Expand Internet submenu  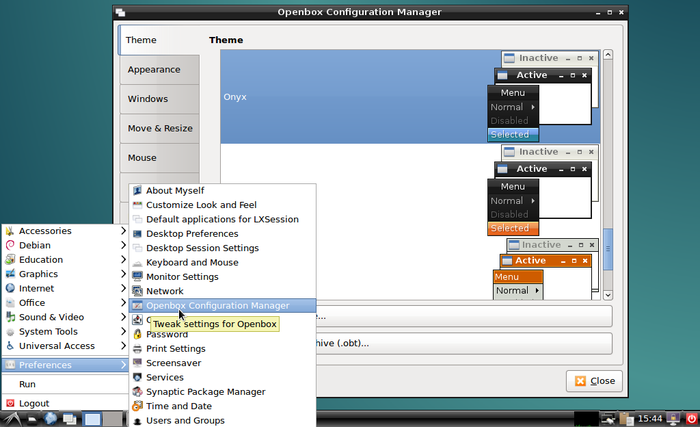click(x=65, y=289)
